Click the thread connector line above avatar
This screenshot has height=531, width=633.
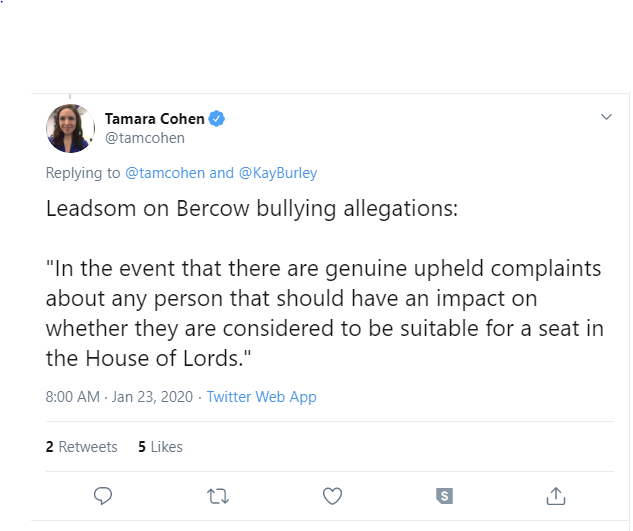coord(70,96)
